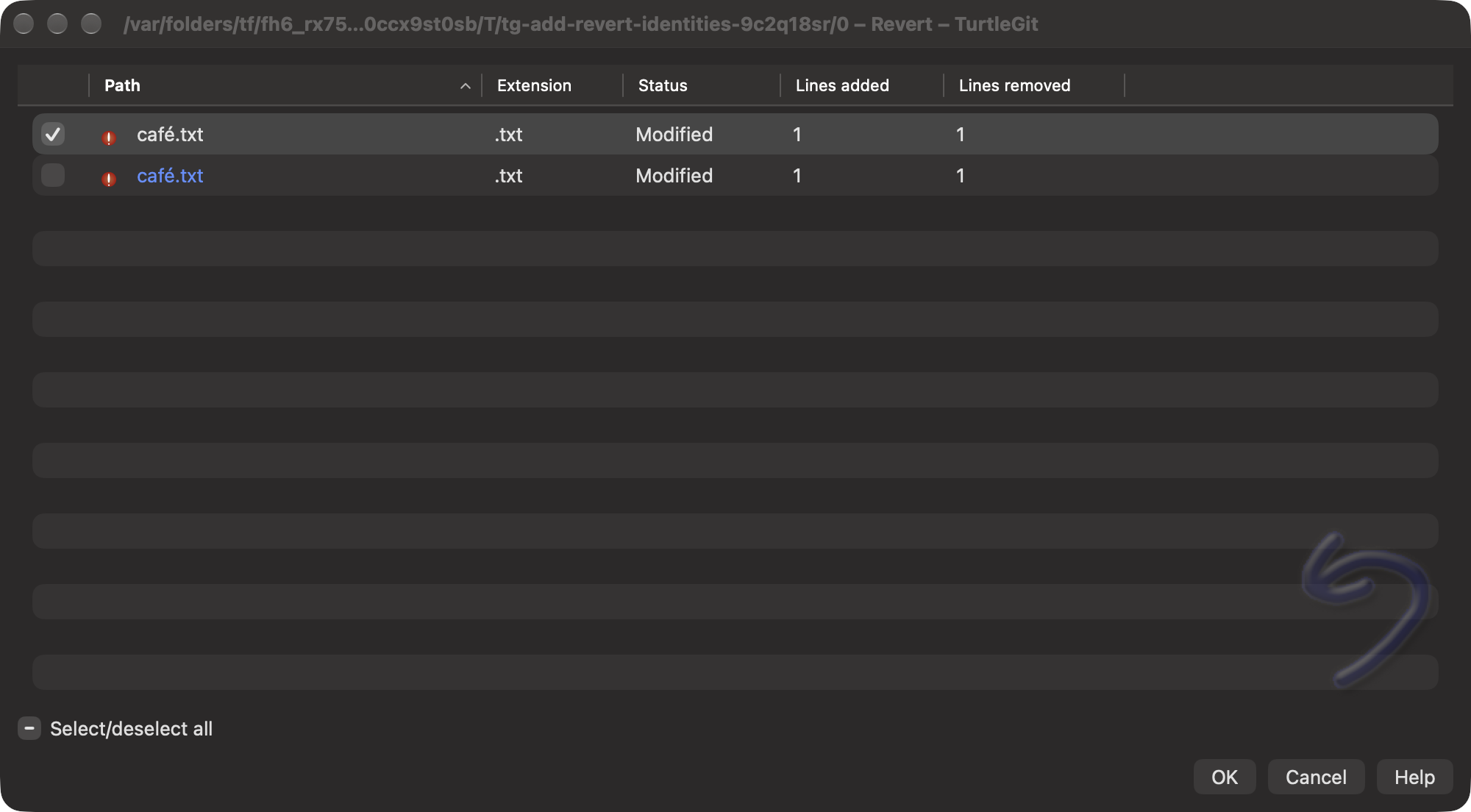Click the Select/deselect all label
The width and height of the screenshot is (1471, 812).
(131, 729)
